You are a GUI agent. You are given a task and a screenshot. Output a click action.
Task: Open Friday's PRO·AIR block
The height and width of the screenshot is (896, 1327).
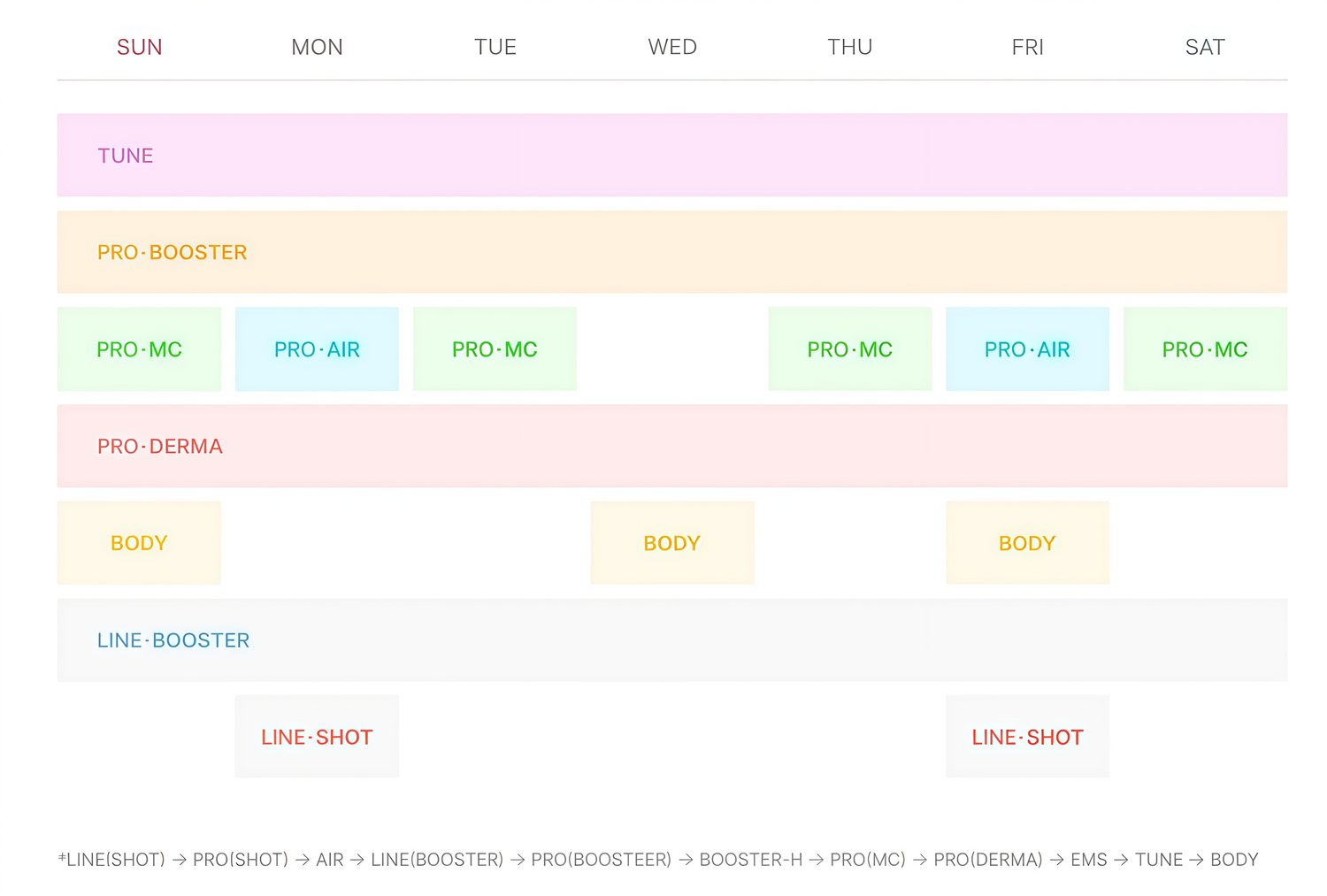tap(1027, 349)
